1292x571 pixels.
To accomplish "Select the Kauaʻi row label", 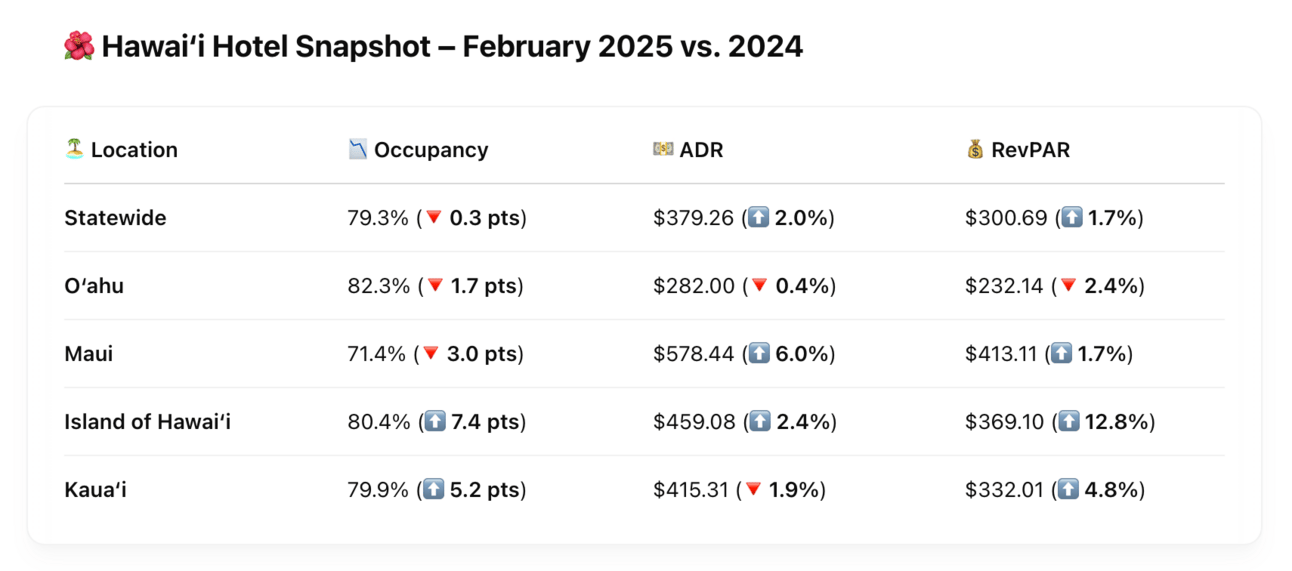I will (x=95, y=490).
